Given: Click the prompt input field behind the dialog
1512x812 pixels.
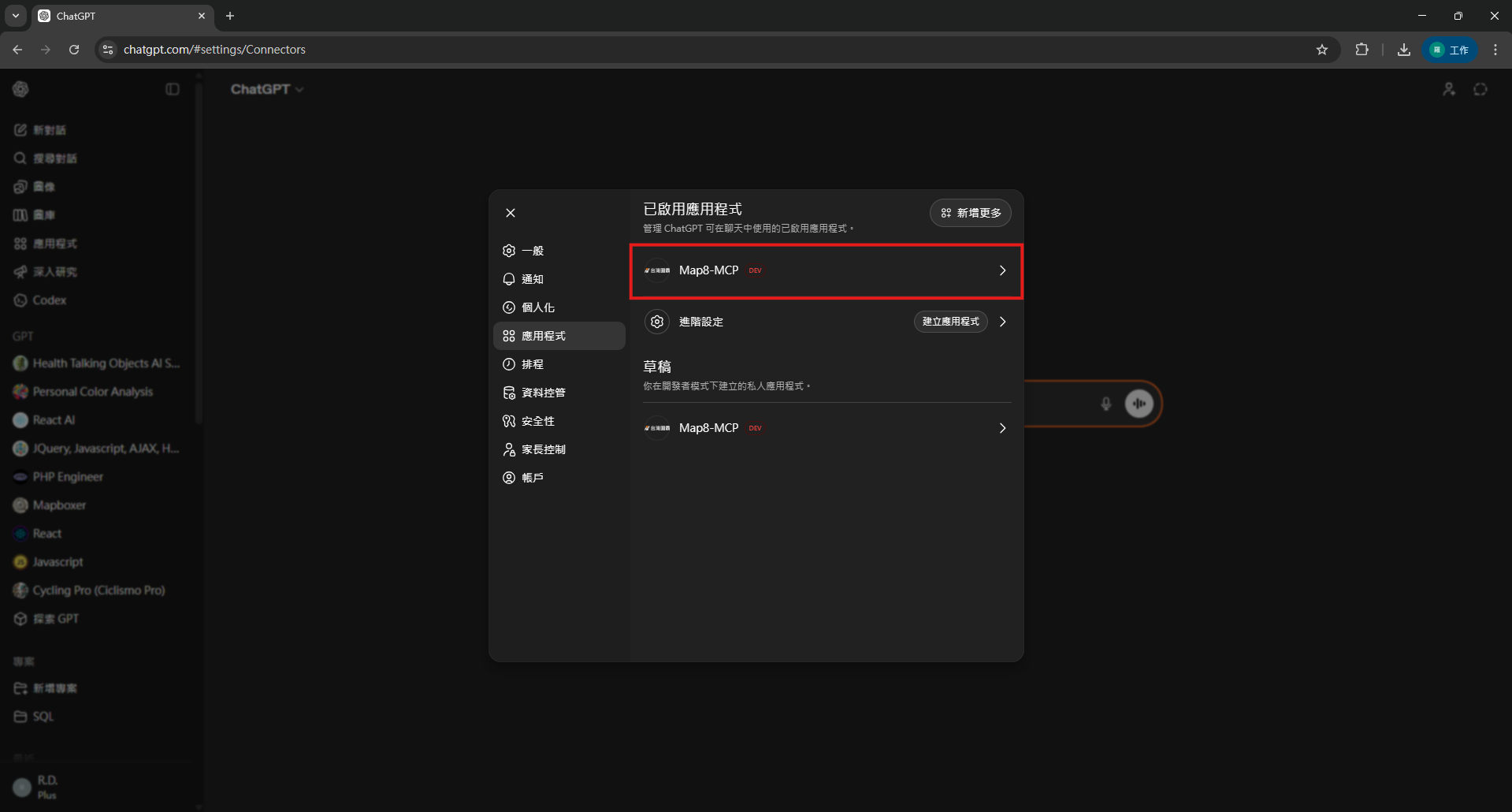Looking at the screenshot, I should [x=1060, y=404].
